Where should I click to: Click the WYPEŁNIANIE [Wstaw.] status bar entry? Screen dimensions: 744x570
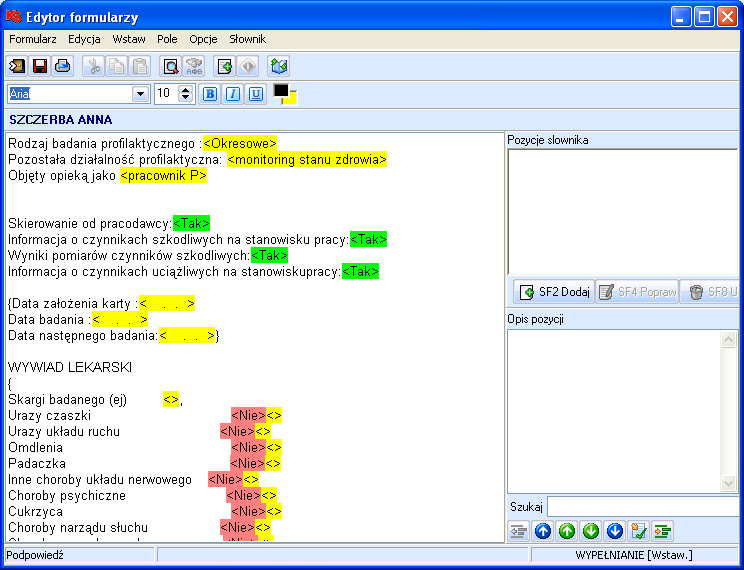634,555
